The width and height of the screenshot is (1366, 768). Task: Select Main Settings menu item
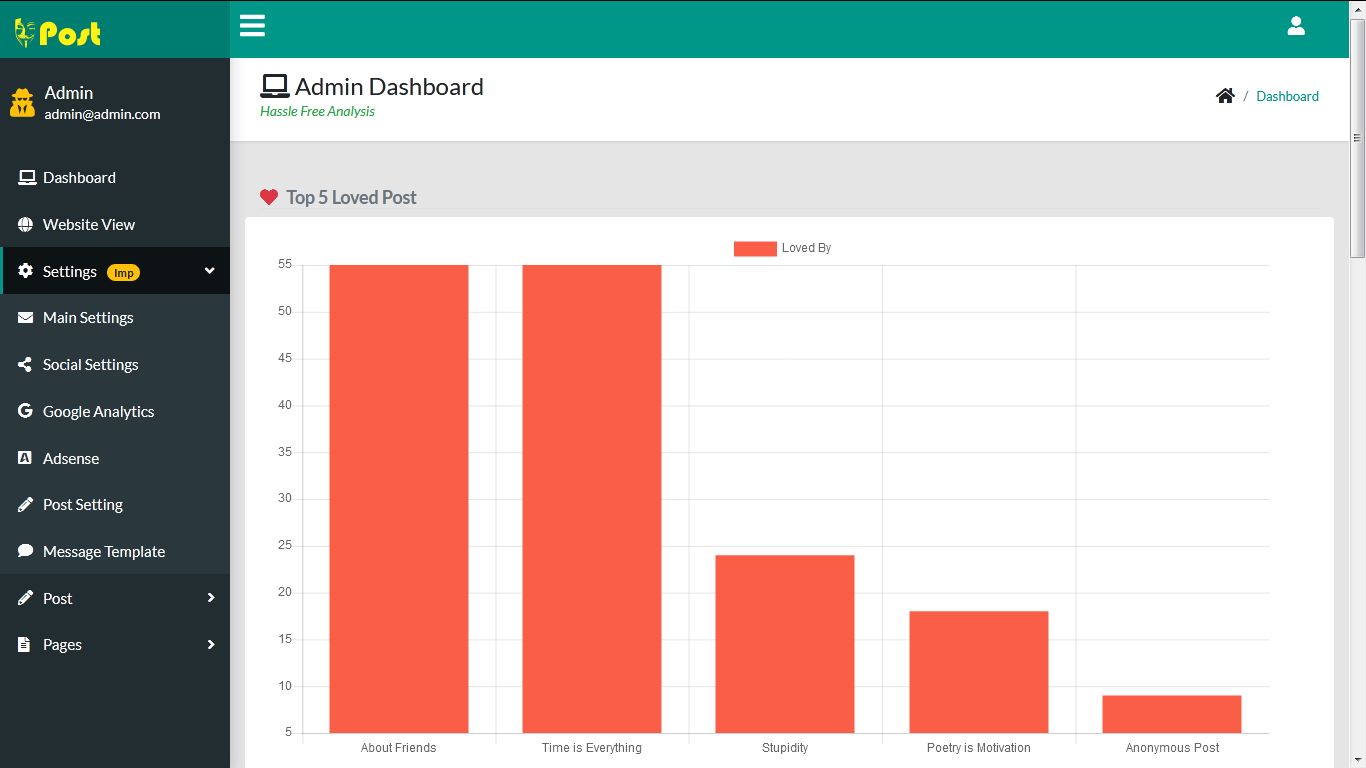[115, 318]
